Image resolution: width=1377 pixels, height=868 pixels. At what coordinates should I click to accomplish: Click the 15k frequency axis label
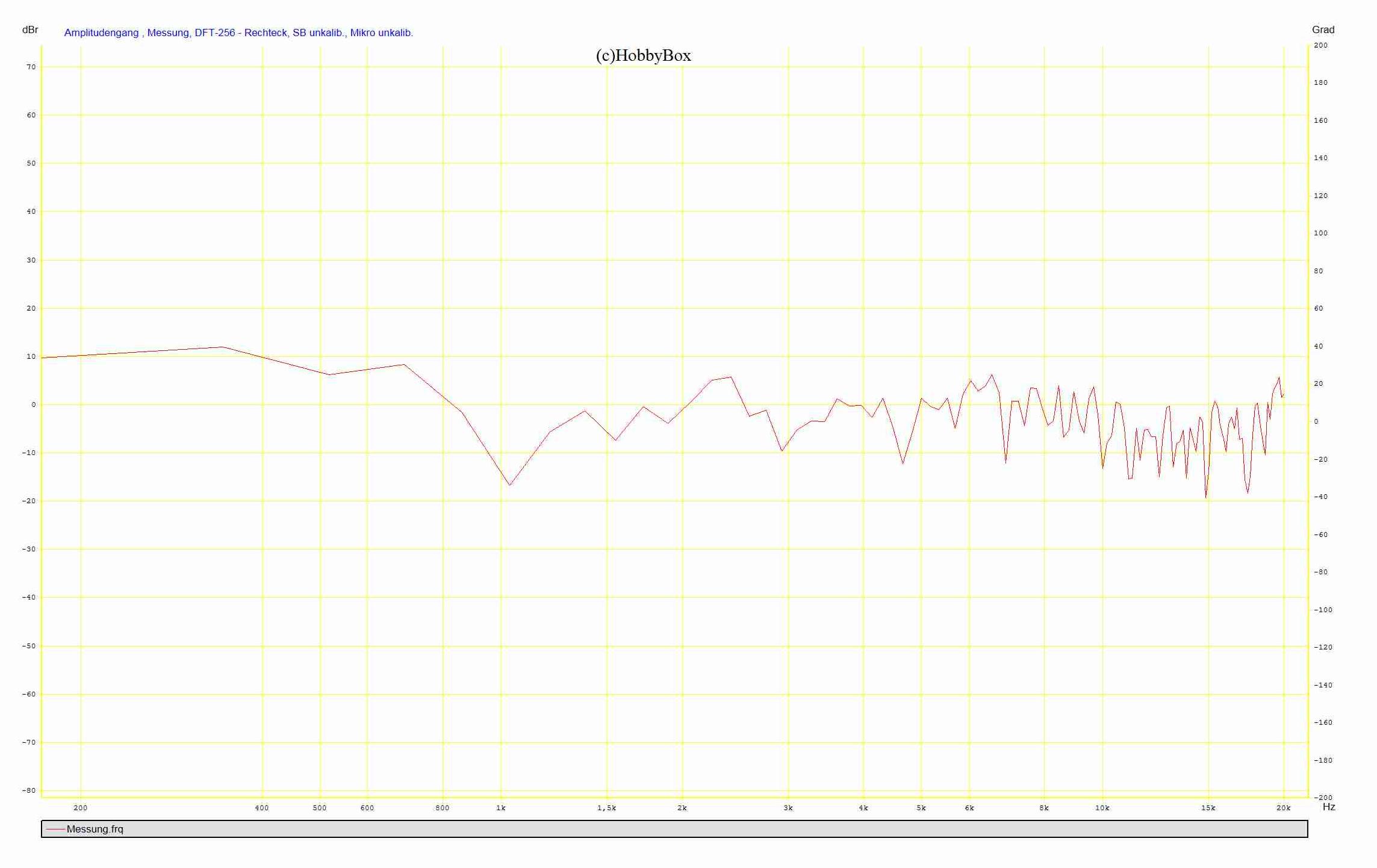[x=1208, y=808]
